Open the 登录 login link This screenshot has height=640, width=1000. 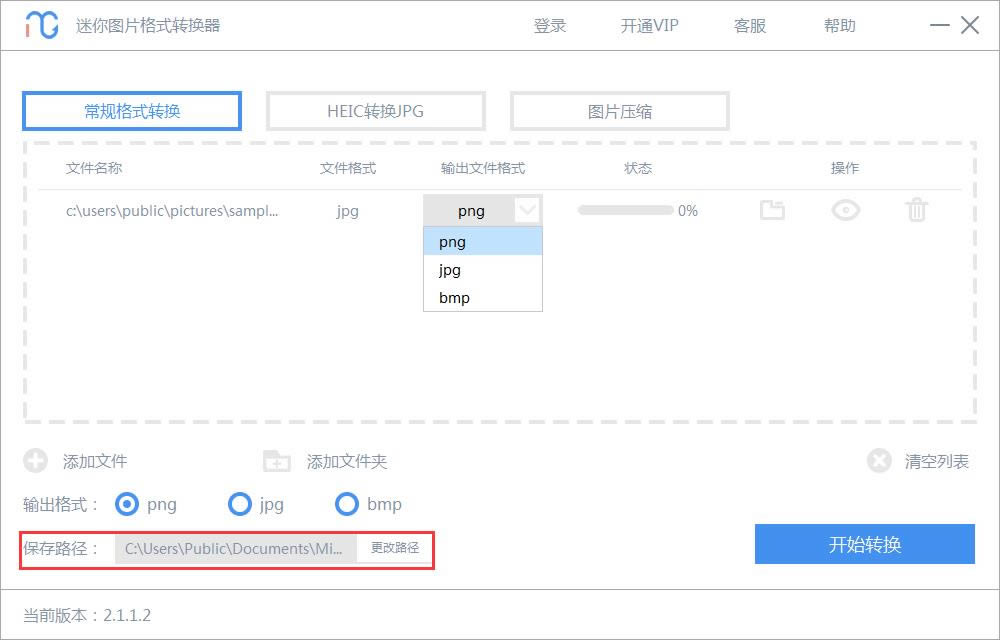(x=550, y=26)
